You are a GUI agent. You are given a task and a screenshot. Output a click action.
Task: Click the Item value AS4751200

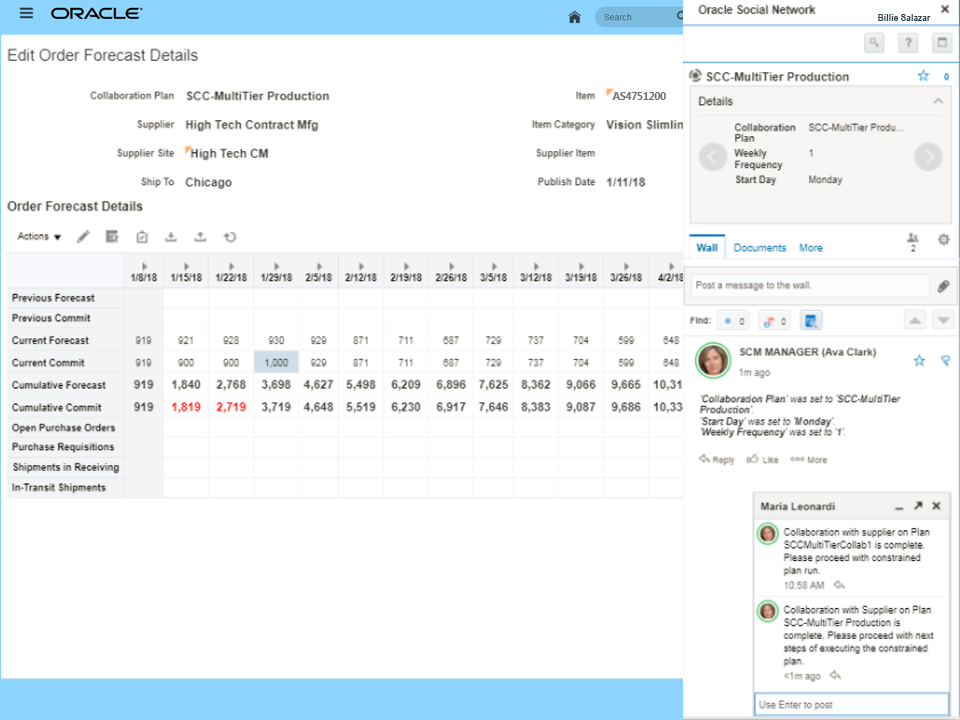coord(639,96)
